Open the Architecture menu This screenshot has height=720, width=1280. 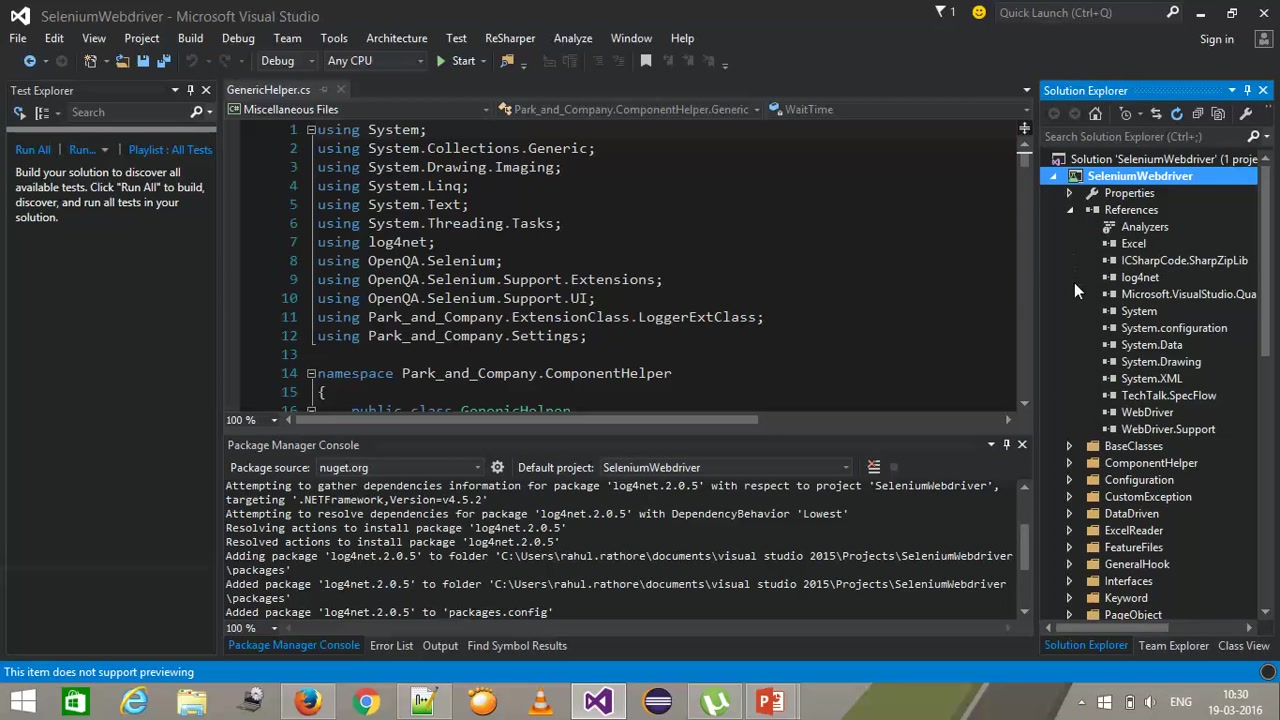(396, 38)
